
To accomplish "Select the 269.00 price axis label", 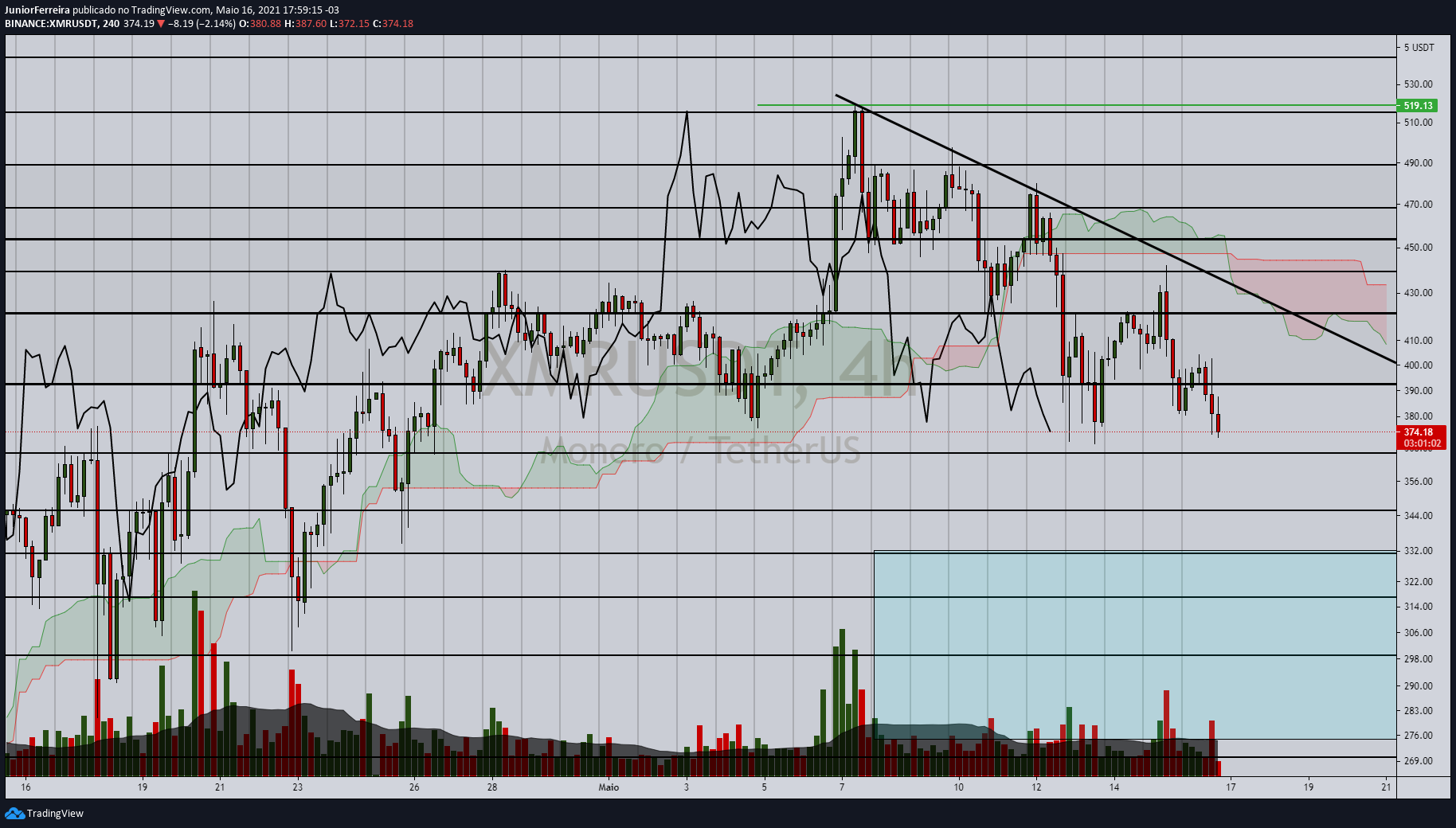I will pos(1418,760).
